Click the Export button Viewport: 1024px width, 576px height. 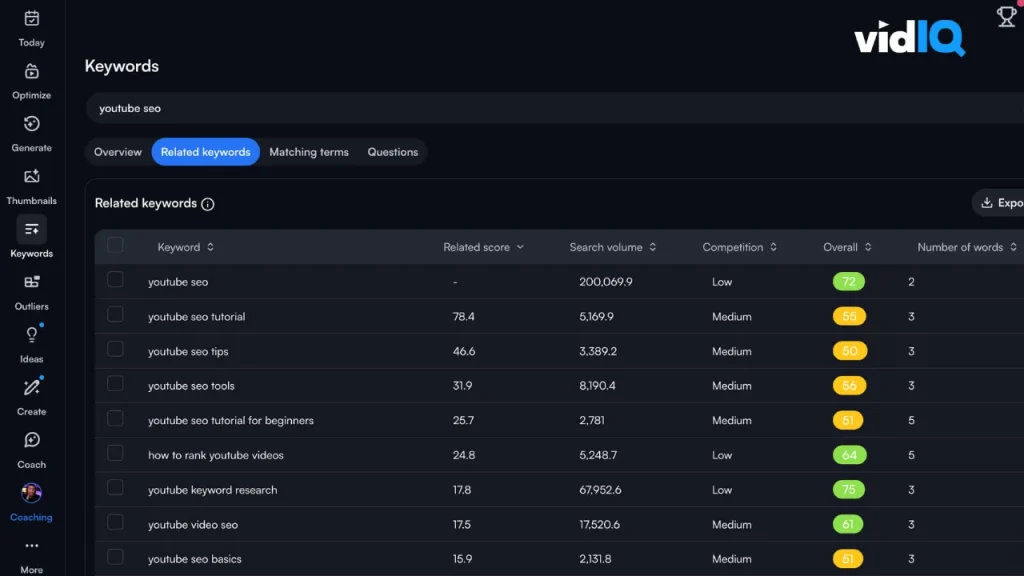(1000, 203)
